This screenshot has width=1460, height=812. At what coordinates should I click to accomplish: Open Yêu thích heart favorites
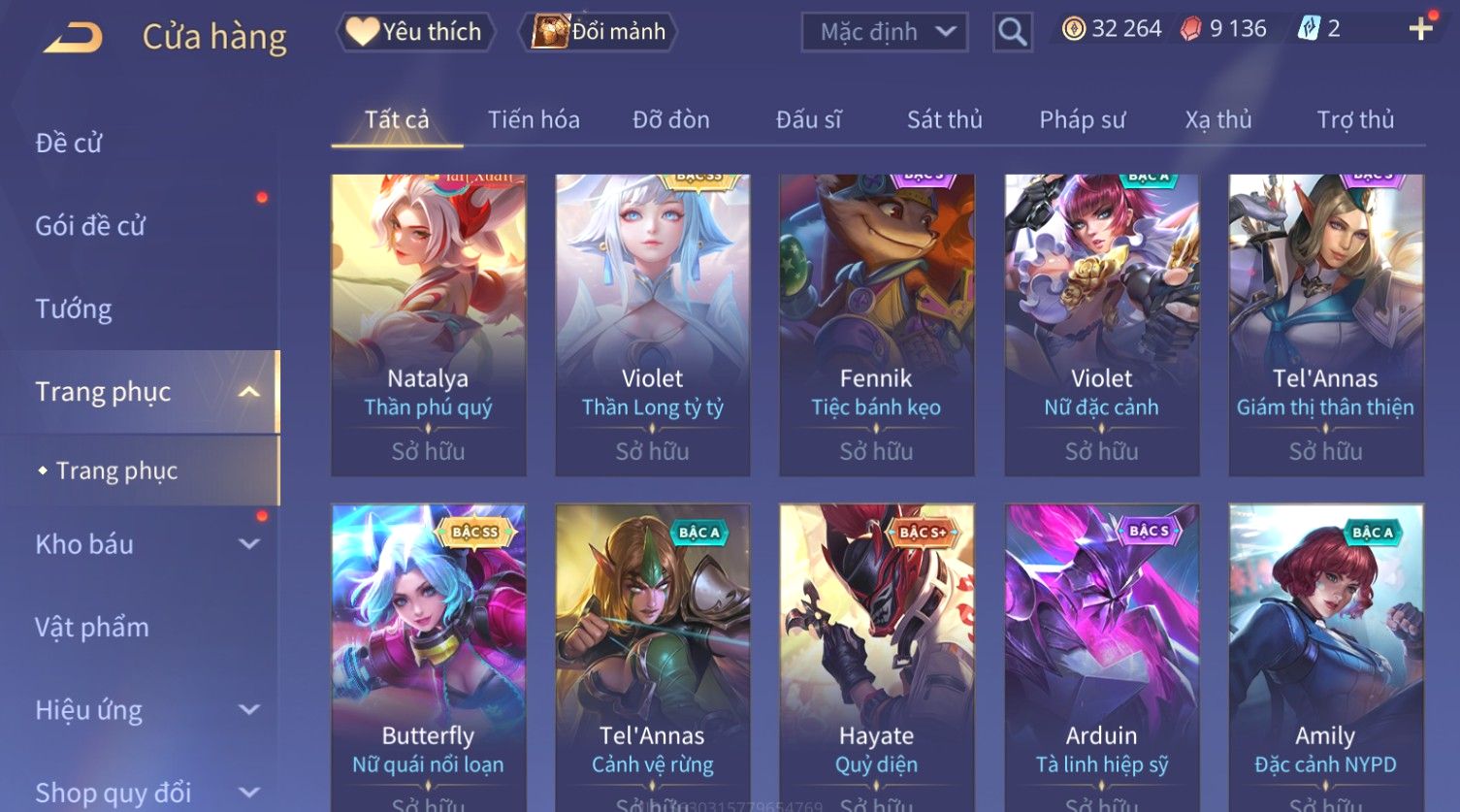pos(416,32)
